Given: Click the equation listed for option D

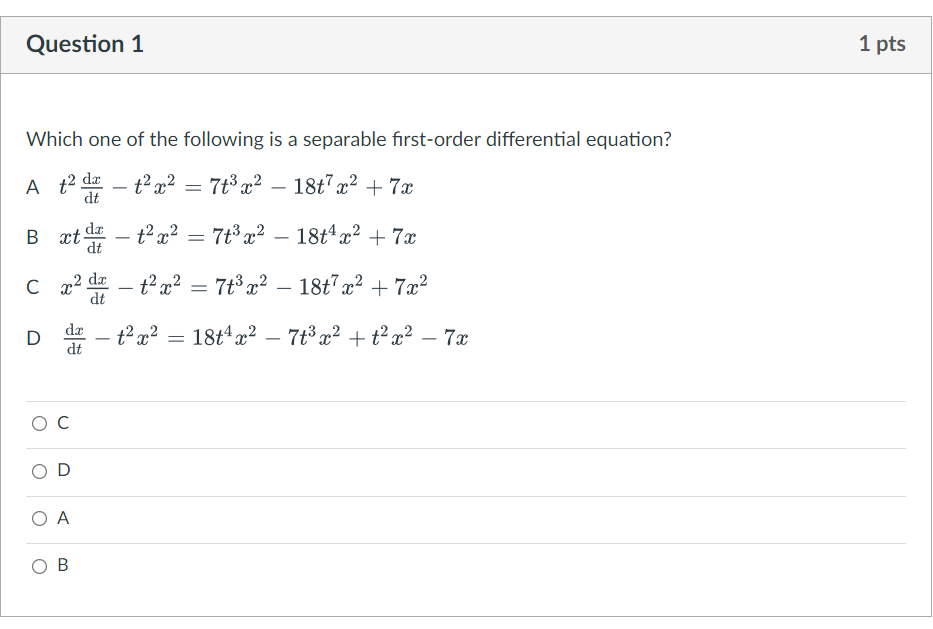Looking at the screenshot, I should tap(247, 337).
